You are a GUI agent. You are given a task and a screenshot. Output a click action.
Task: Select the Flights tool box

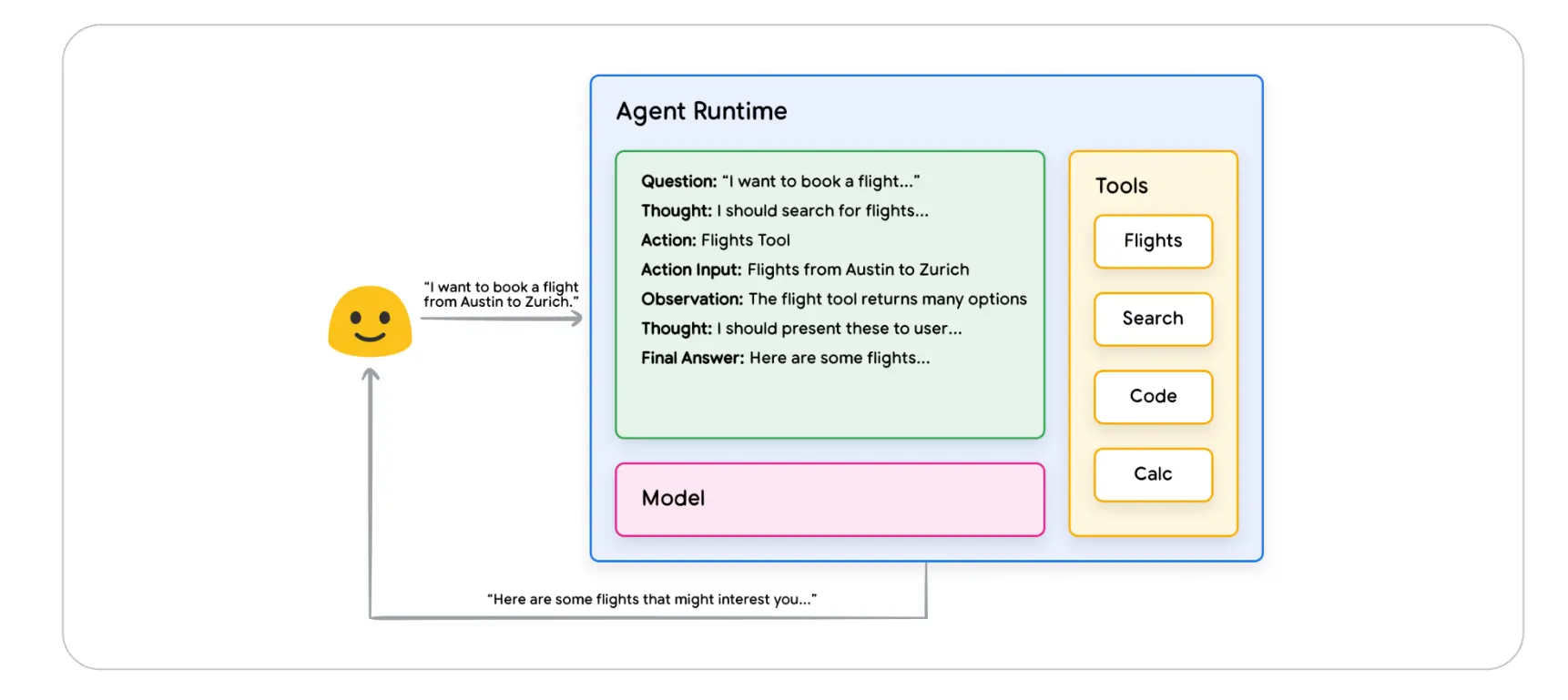(1153, 241)
